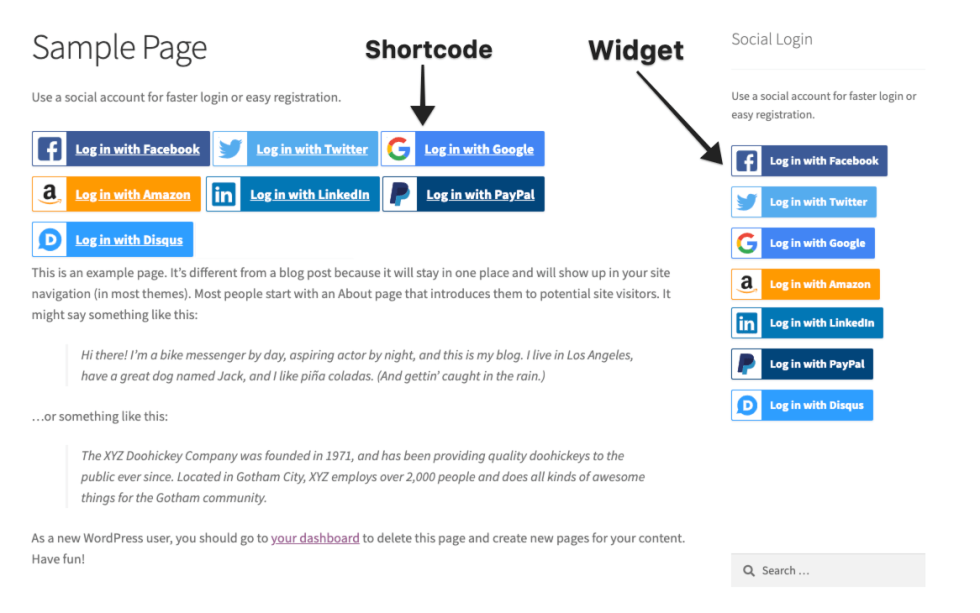Select 'Log in with Disqus' in the sidebar widget

[x=816, y=405]
